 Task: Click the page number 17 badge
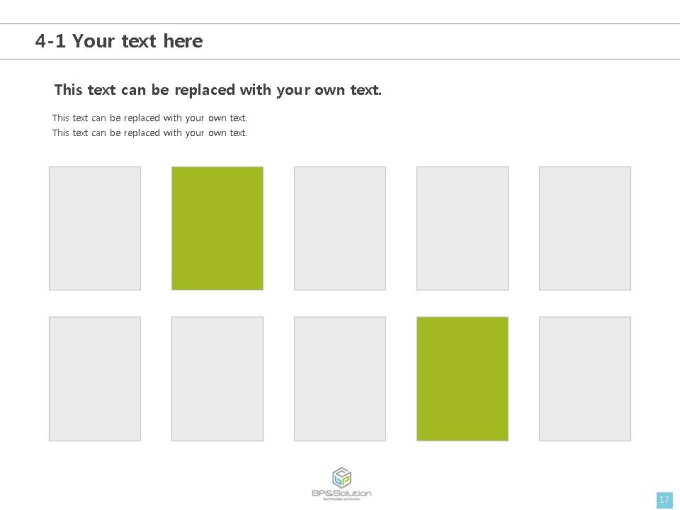pyautogui.click(x=664, y=500)
